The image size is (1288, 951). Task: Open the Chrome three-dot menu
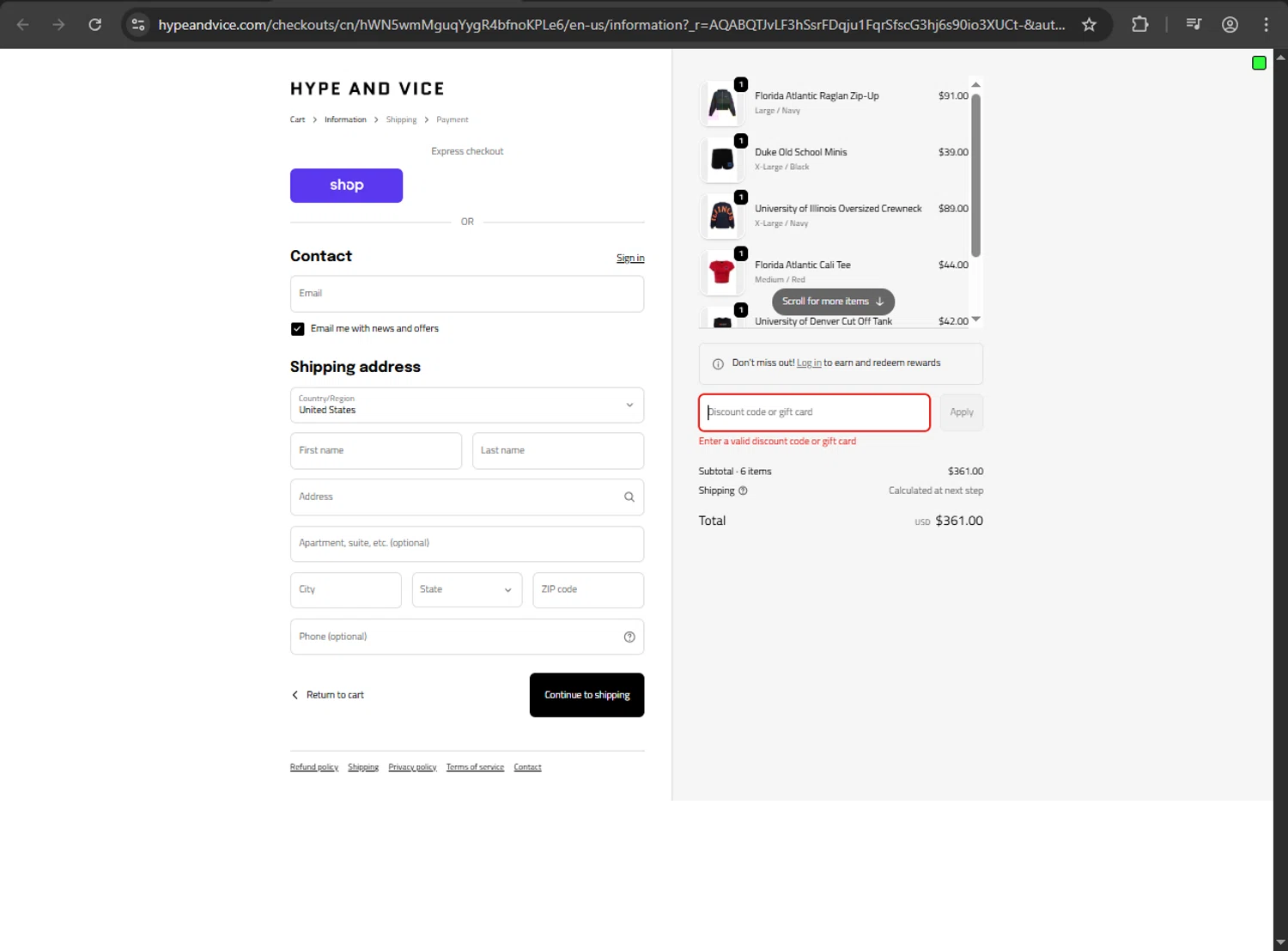pyautogui.click(x=1266, y=24)
